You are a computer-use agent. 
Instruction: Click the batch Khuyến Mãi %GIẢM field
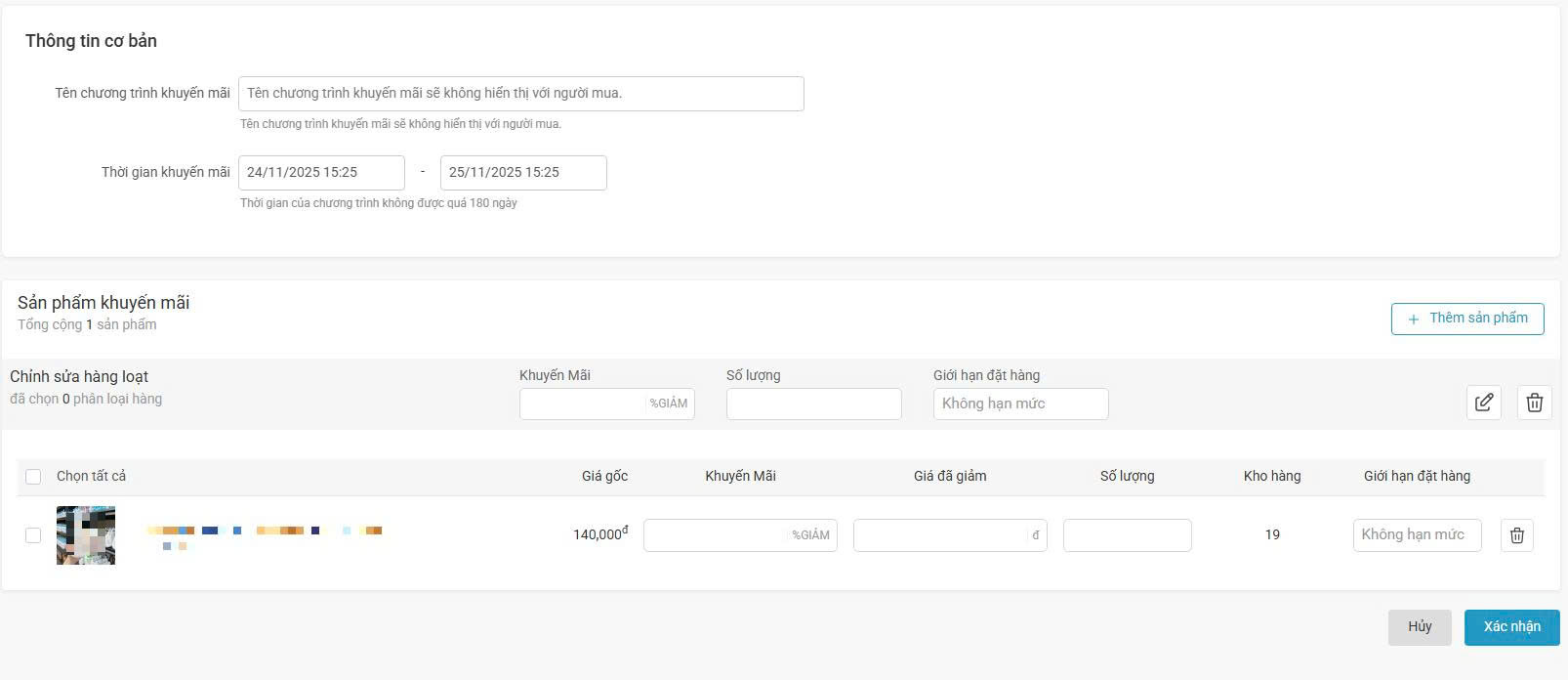pyautogui.click(x=606, y=404)
